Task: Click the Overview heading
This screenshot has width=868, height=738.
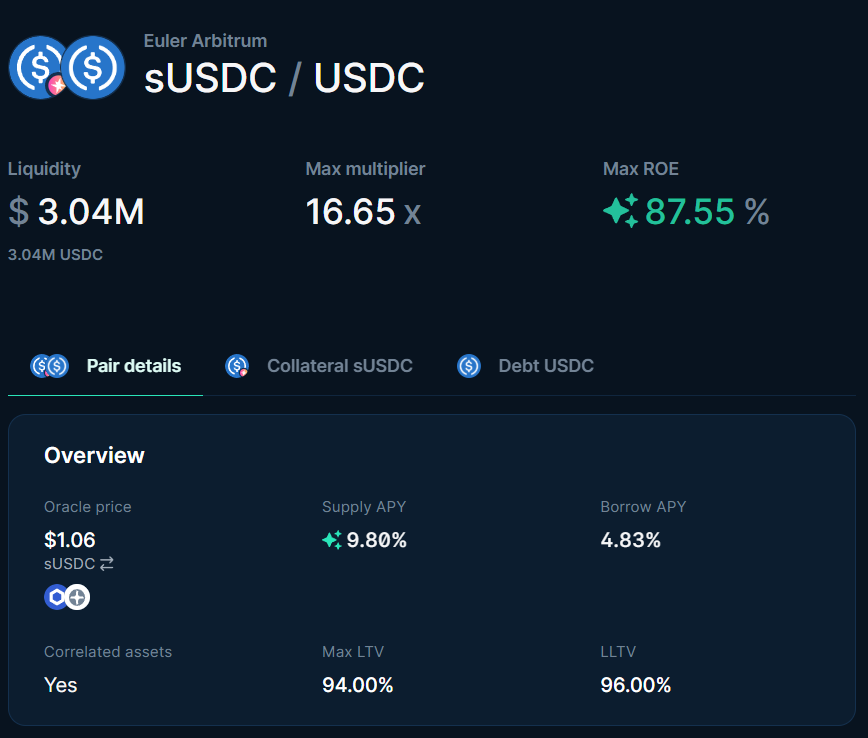Action: tap(94, 456)
